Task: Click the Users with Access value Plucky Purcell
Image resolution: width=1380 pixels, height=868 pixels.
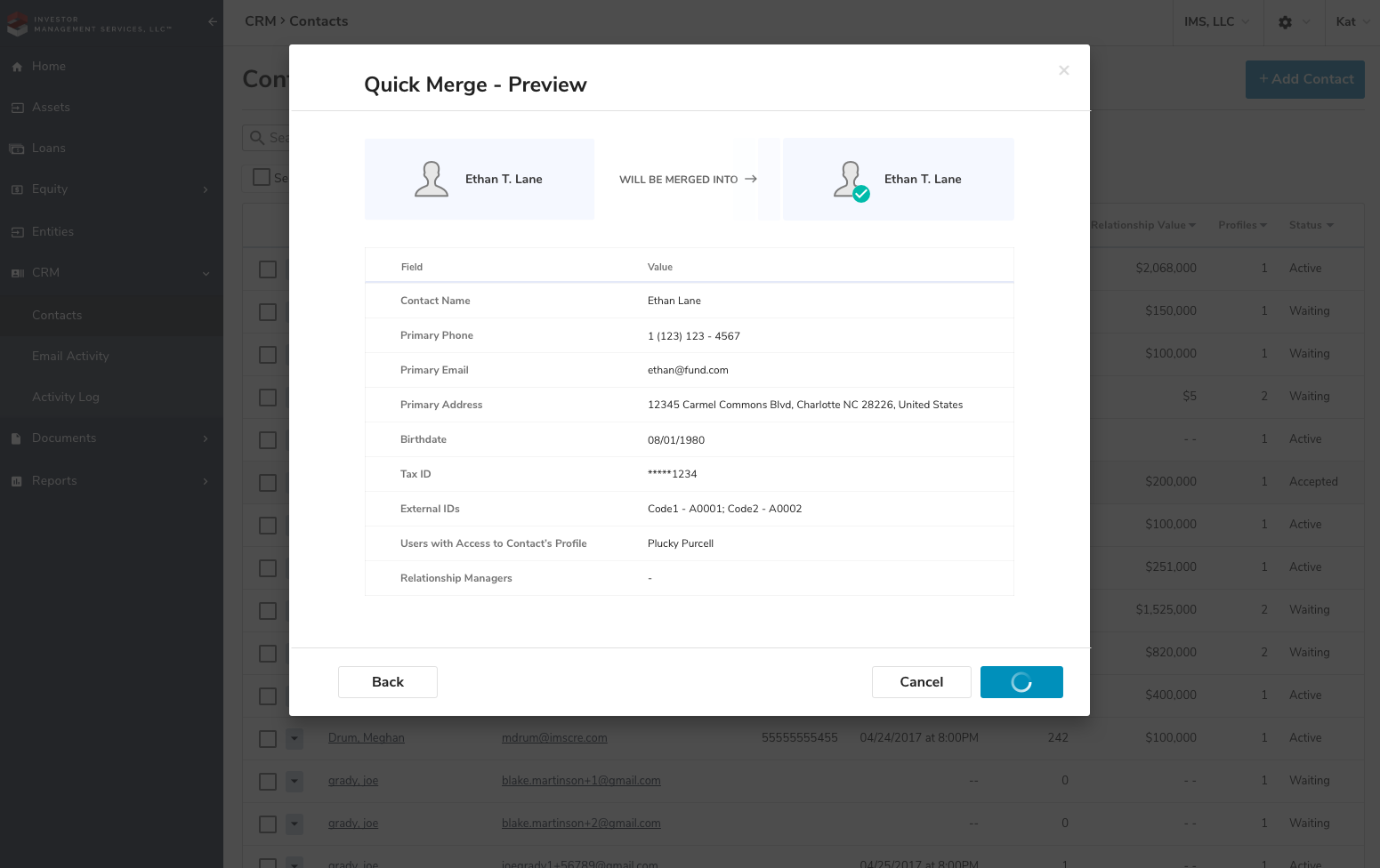Action: click(x=681, y=543)
